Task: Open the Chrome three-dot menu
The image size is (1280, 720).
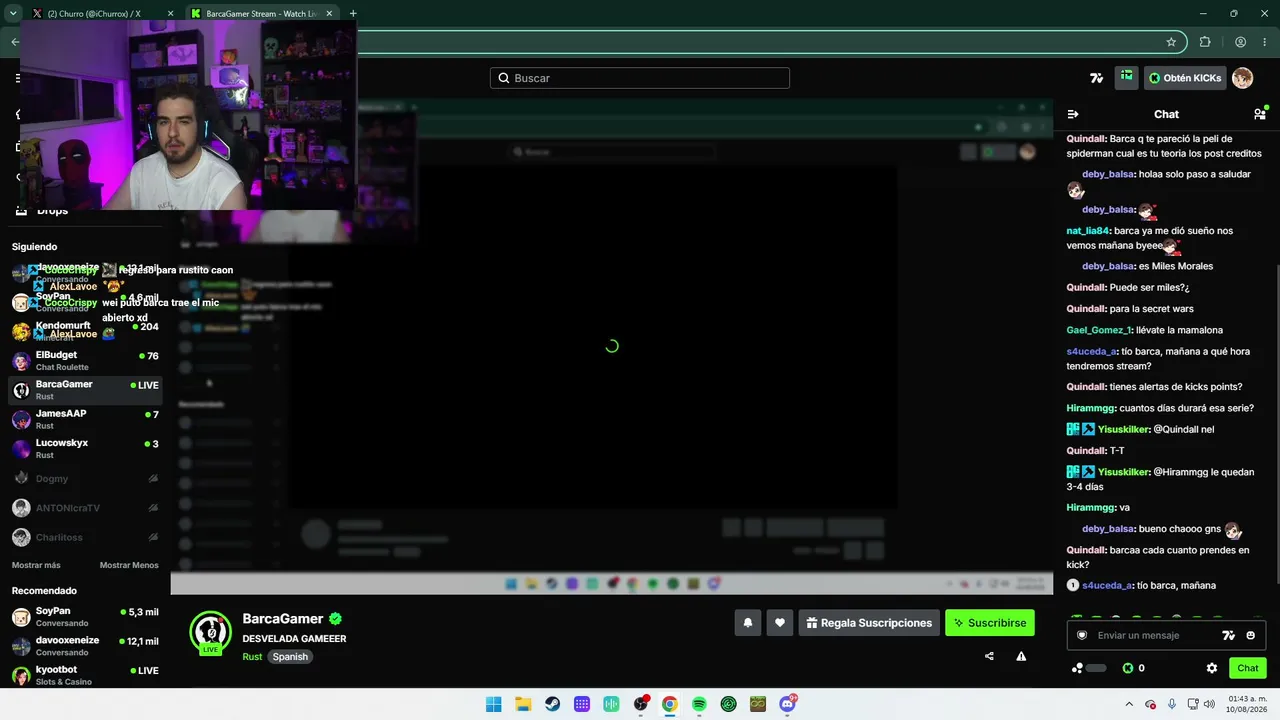Action: [x=1266, y=42]
